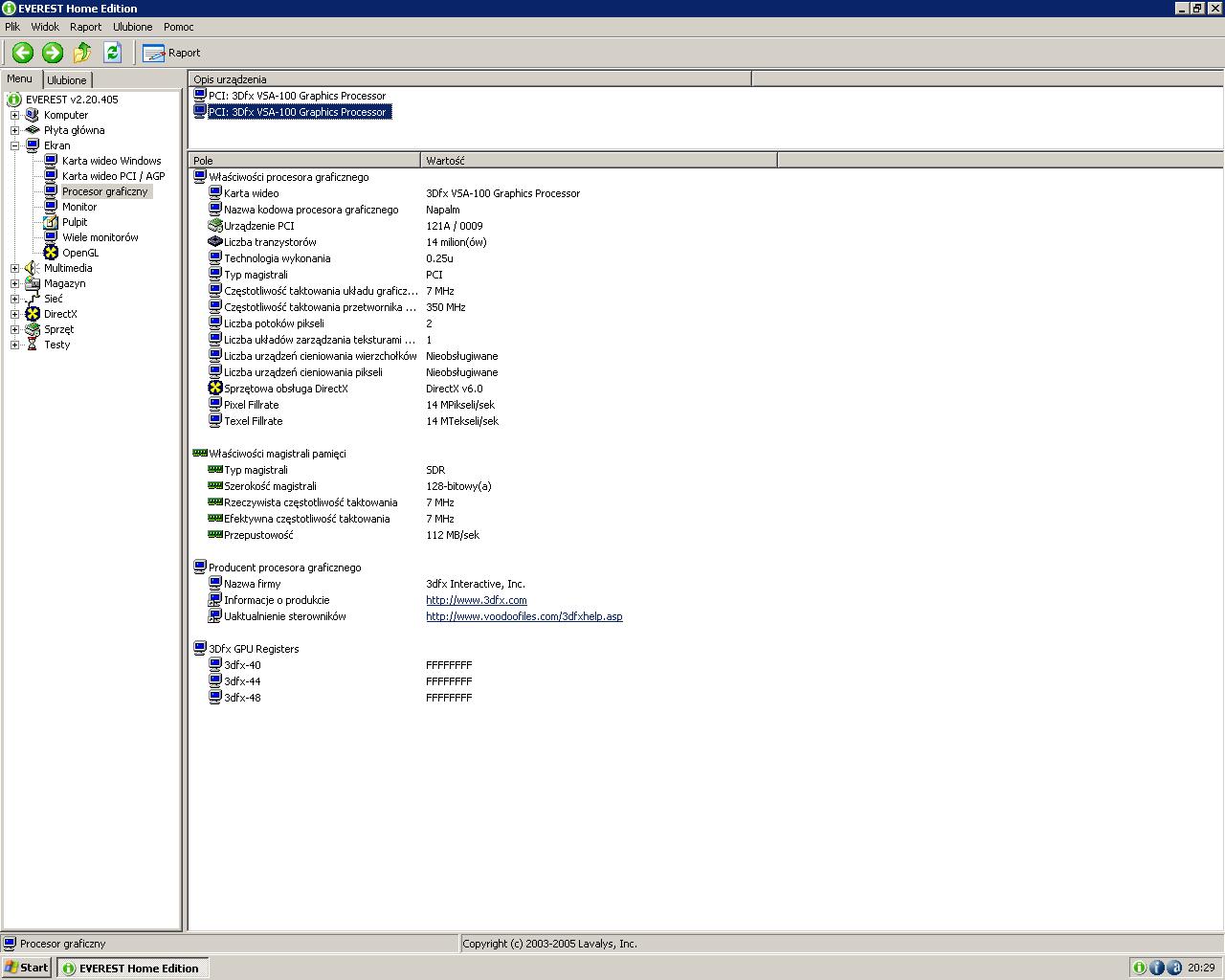1225x980 pixels.
Task: Expand the Komputer tree node
Action: pos(15,115)
